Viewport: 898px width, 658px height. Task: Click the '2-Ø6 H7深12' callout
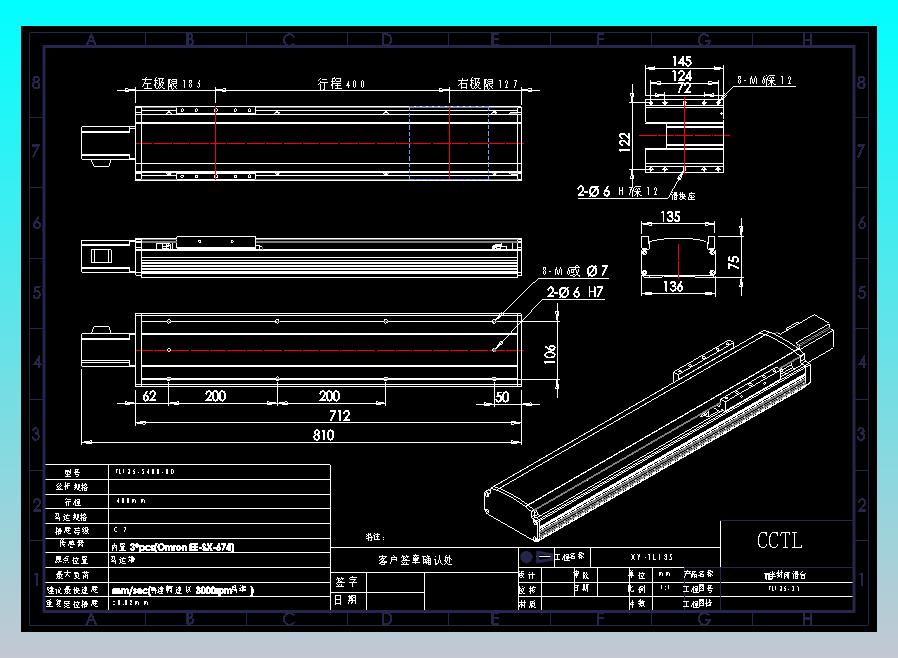click(617, 191)
